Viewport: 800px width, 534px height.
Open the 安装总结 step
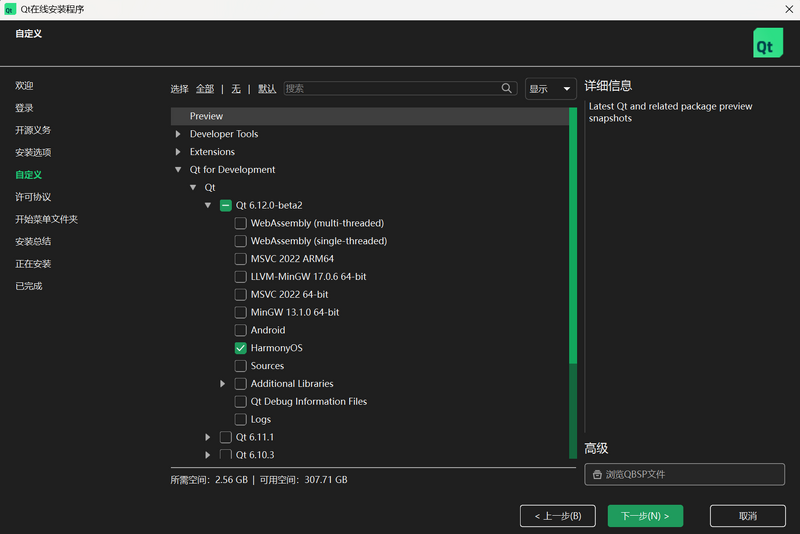[33, 241]
